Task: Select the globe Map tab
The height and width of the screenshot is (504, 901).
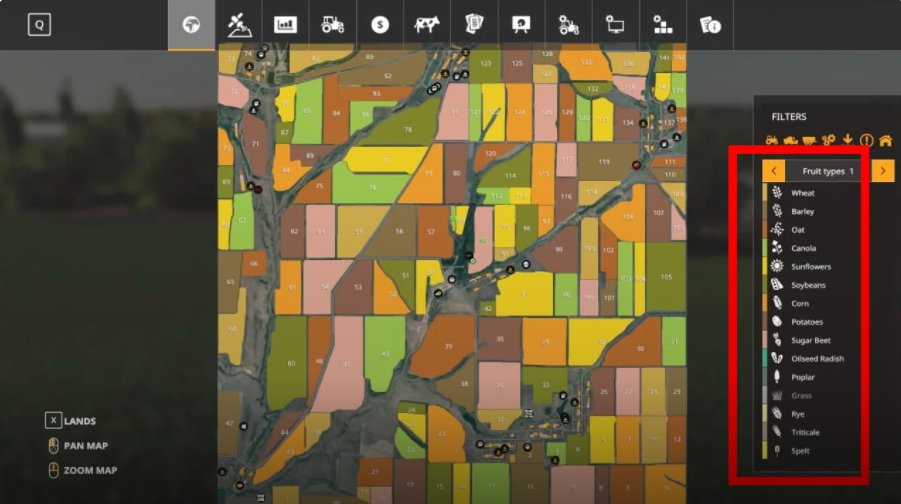Action: [191, 25]
